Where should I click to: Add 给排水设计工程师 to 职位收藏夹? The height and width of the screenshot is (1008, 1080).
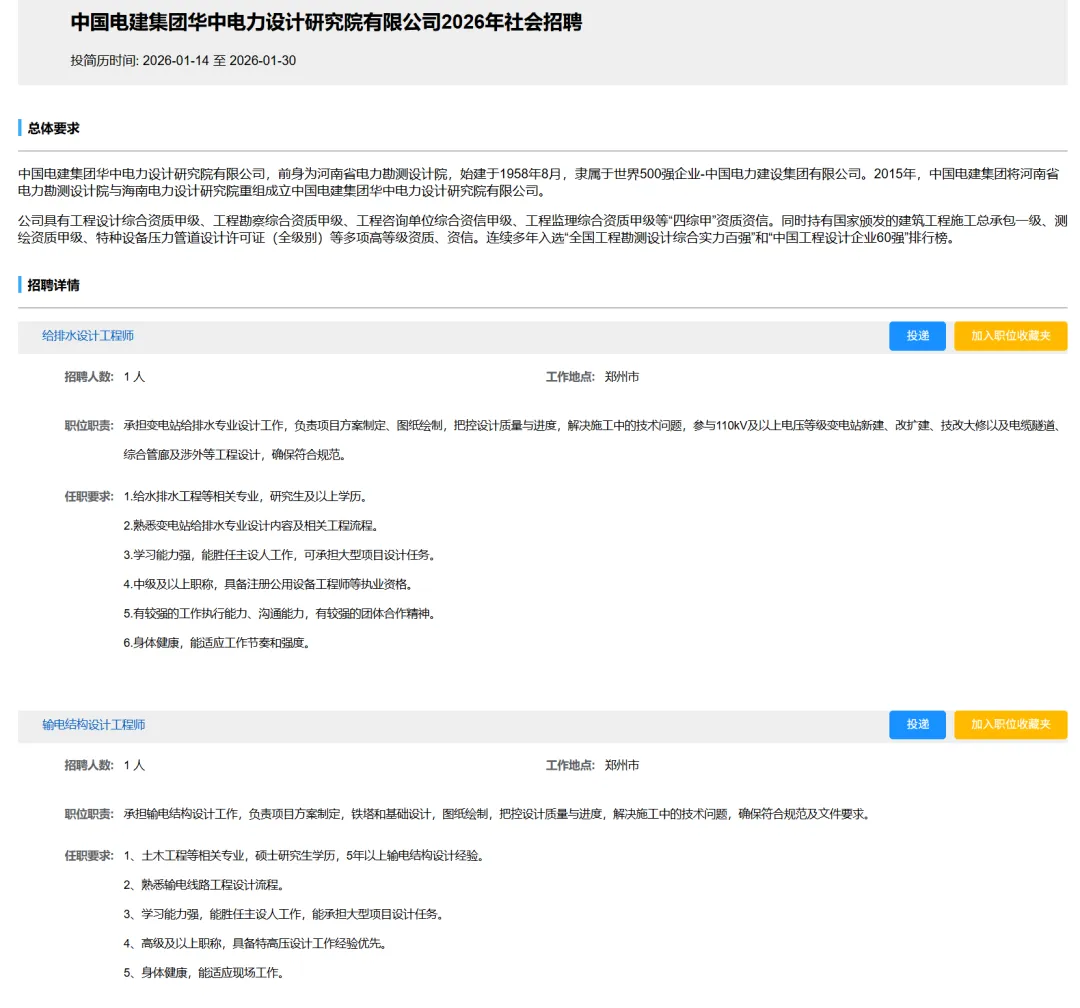pos(1010,336)
